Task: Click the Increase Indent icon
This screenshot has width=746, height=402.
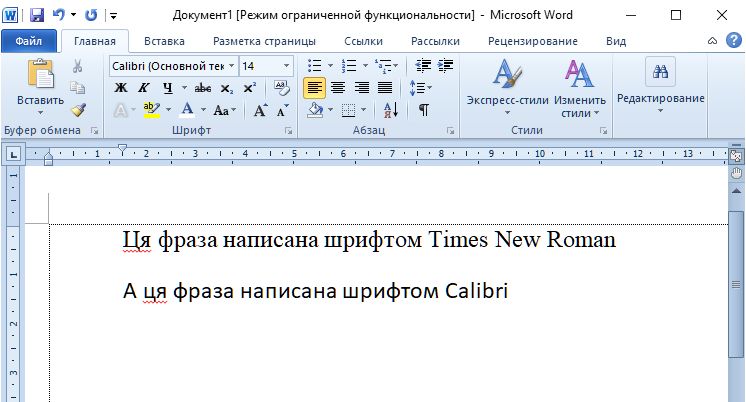Action: tap(445, 66)
